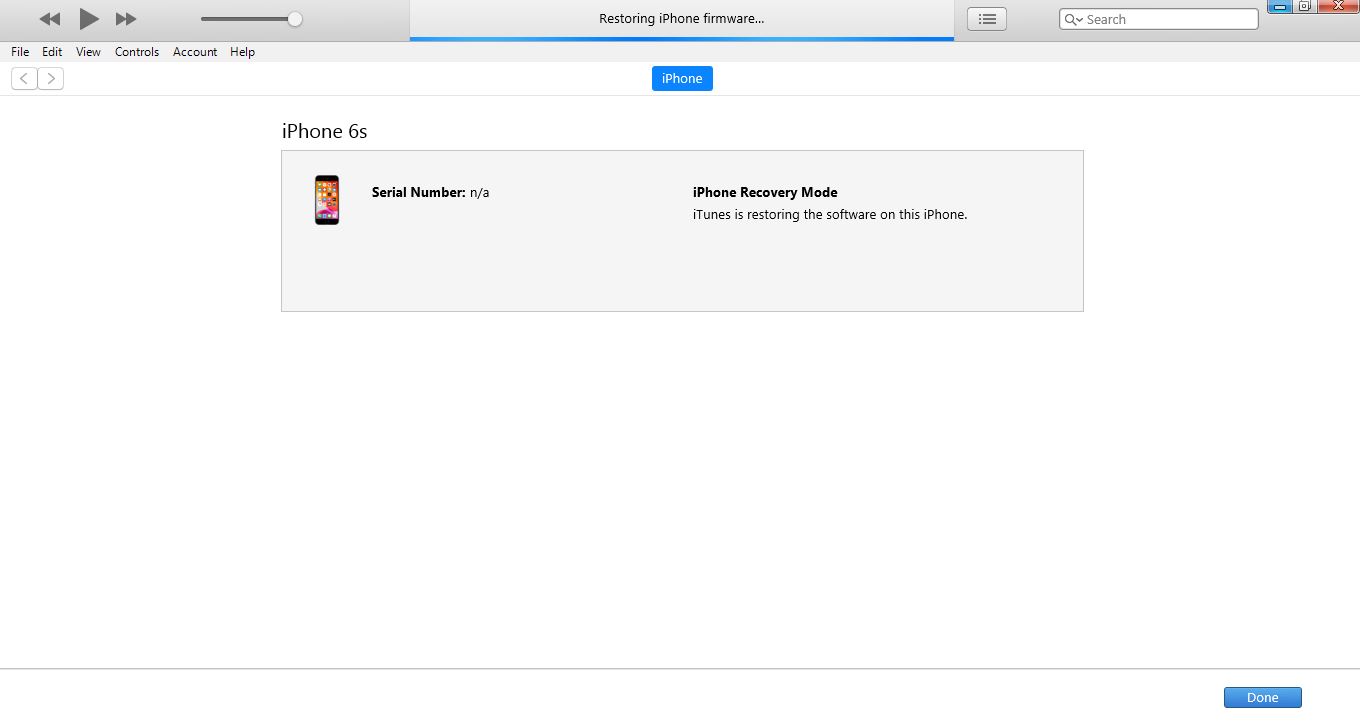Click the rewind previous track button

pyautogui.click(x=49, y=19)
